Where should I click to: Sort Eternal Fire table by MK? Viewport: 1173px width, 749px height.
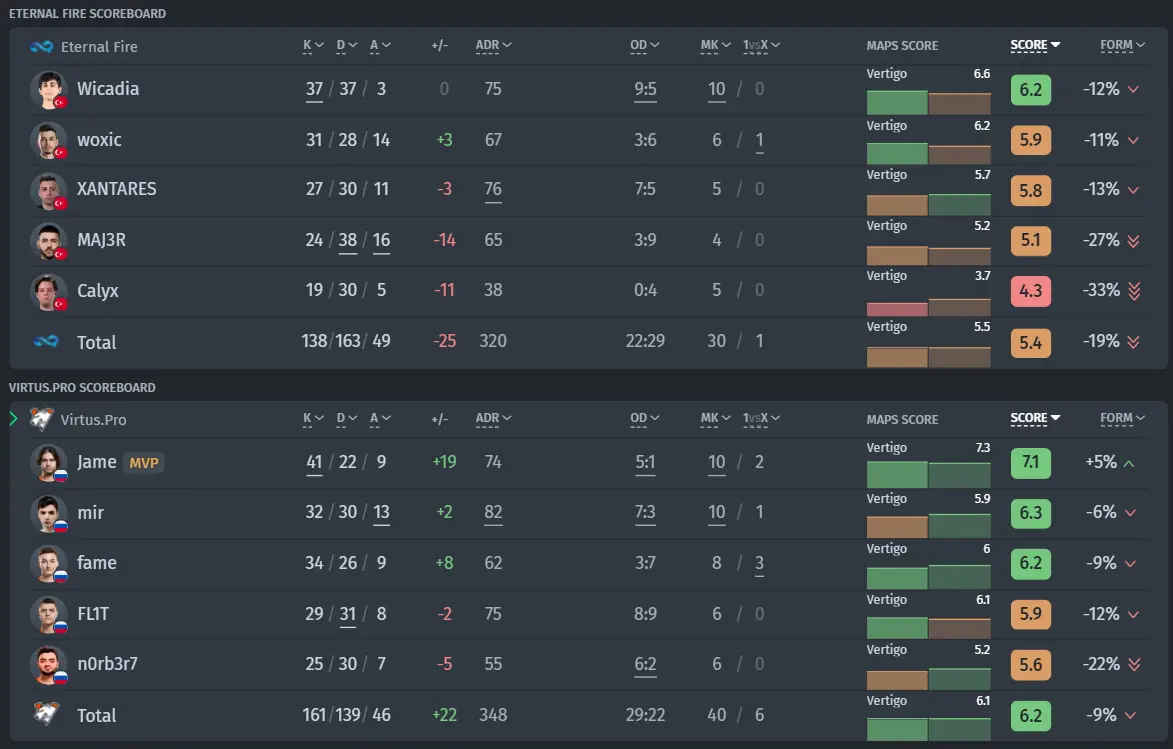tap(715, 46)
